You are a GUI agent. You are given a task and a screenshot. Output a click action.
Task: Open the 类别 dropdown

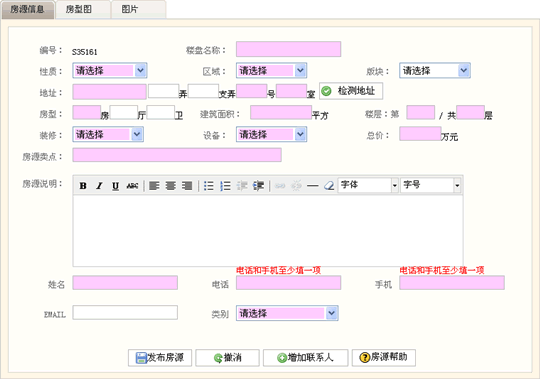(x=287, y=313)
